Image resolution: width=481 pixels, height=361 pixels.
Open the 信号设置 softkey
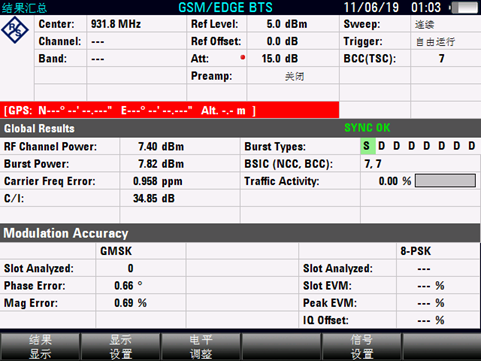click(x=361, y=347)
